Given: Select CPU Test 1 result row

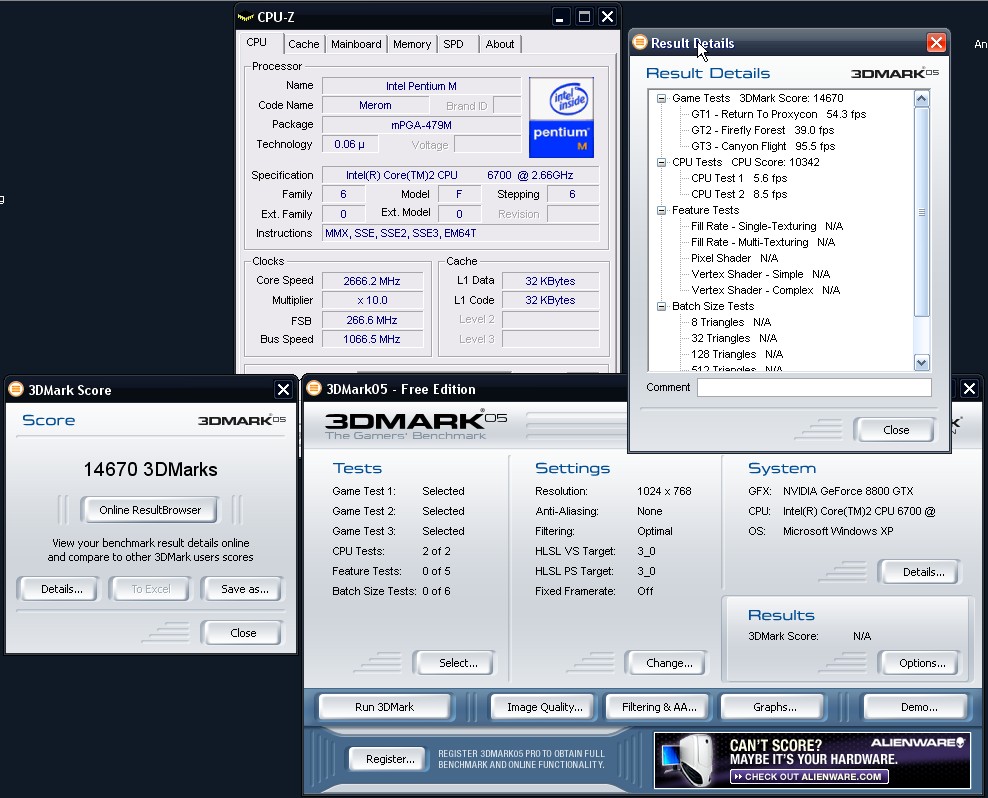Looking at the screenshot, I should coord(738,178).
